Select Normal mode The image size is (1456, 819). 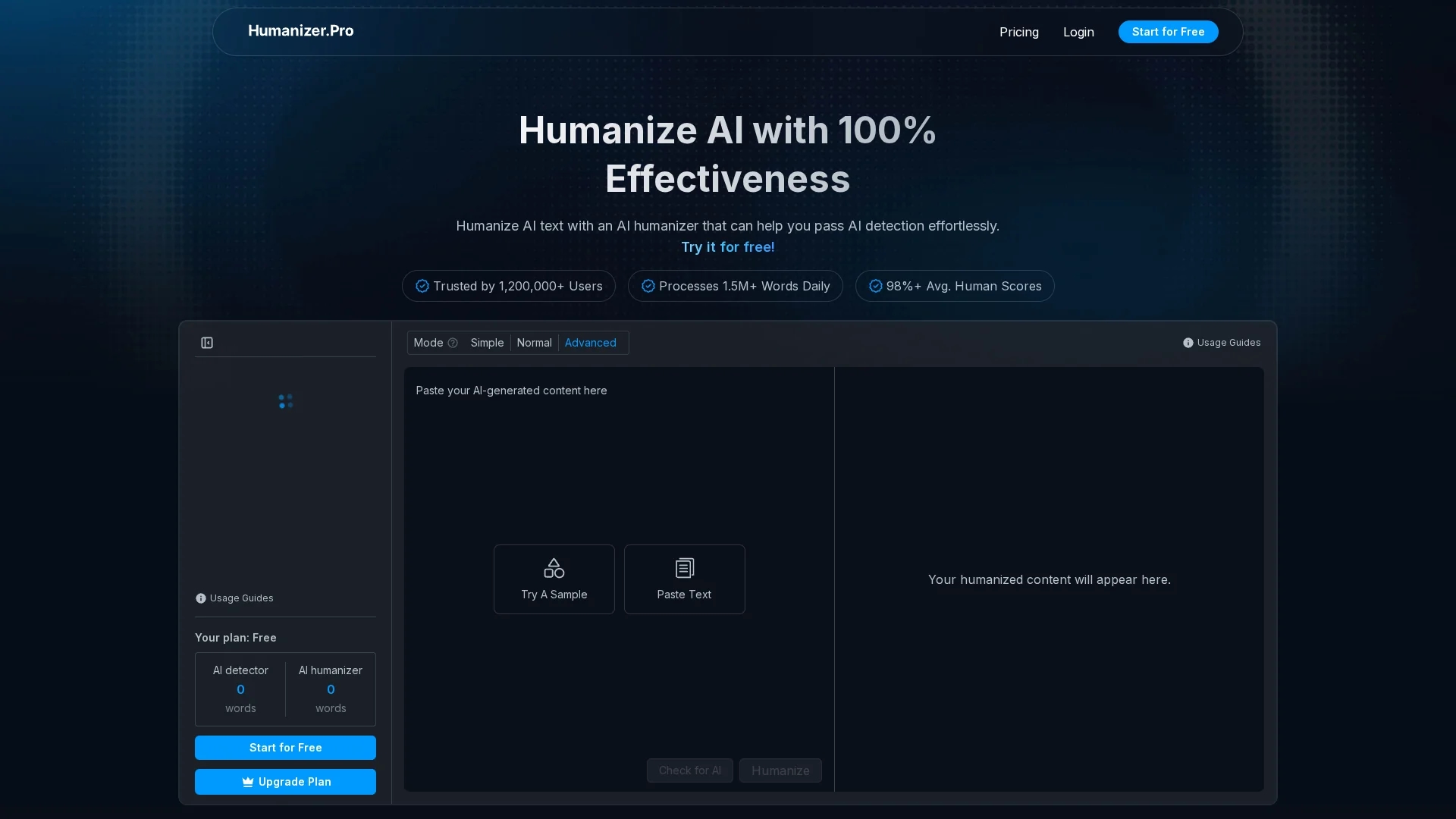534,343
